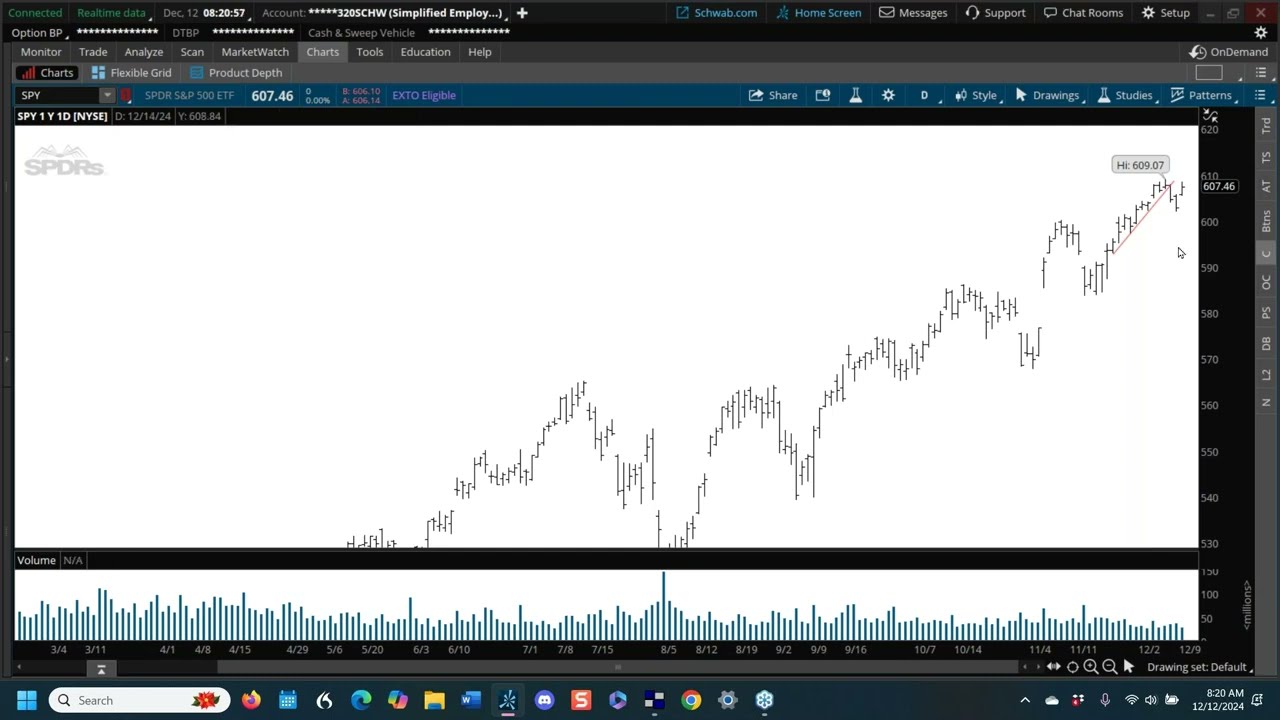Switch to the MarketWatch tab
Screen dimensions: 1280x720
pyautogui.click(x=255, y=52)
